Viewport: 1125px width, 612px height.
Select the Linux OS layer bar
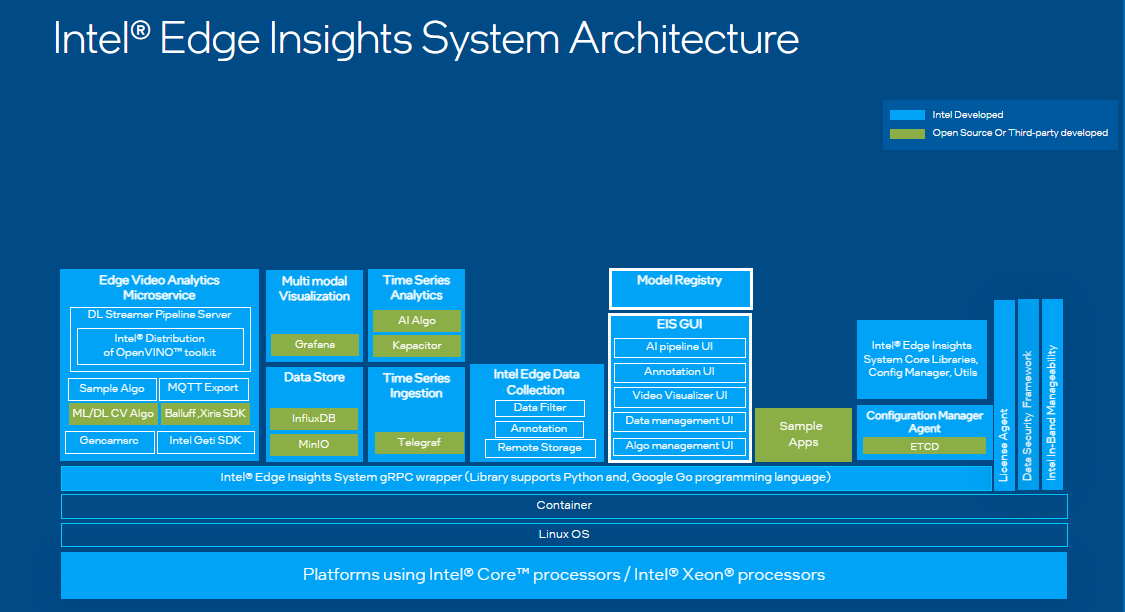pos(564,535)
